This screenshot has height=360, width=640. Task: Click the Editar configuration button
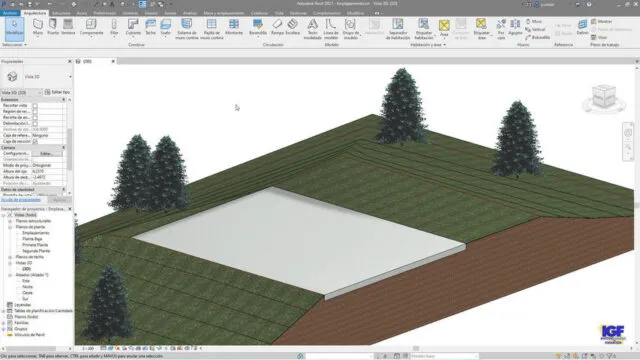coord(47,153)
